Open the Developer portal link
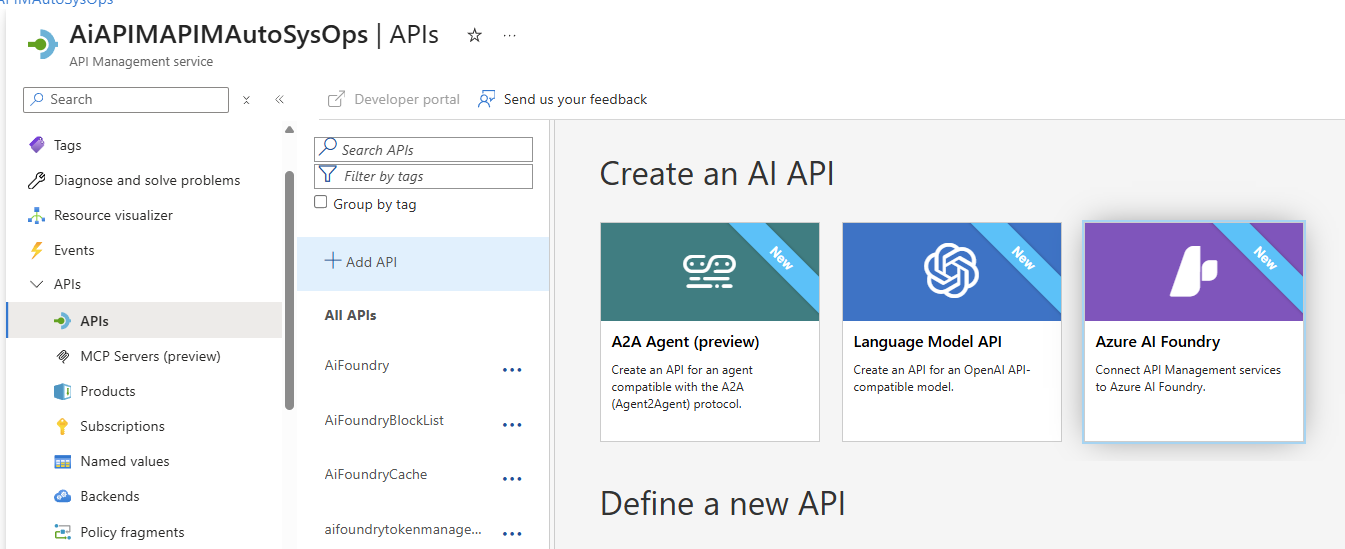This screenshot has width=1345, height=549. [394, 99]
